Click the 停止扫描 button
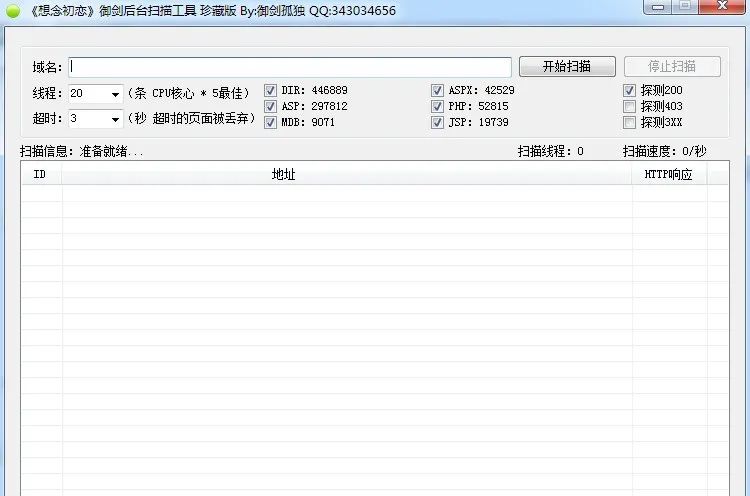Screen dimensions: 750x496 (672, 67)
